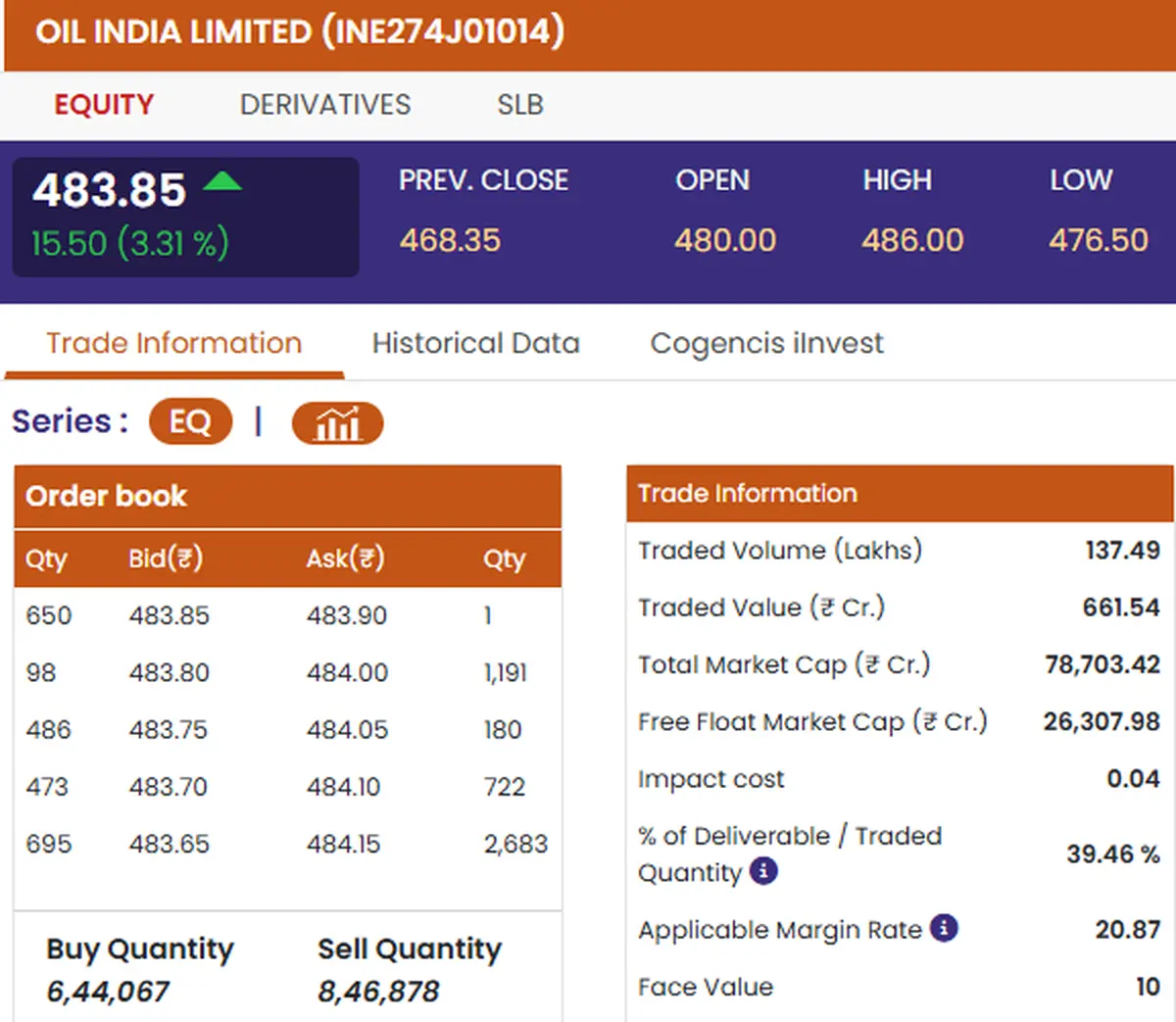Screen dimensions: 1176x1022
Task: Click the bid quantity 650
Action: coord(49,615)
